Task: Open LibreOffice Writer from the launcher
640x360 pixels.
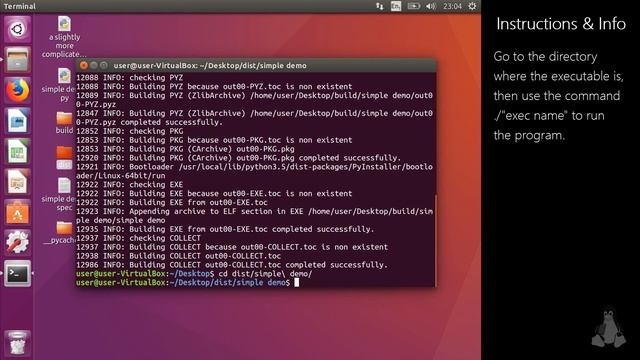Action: point(17,121)
